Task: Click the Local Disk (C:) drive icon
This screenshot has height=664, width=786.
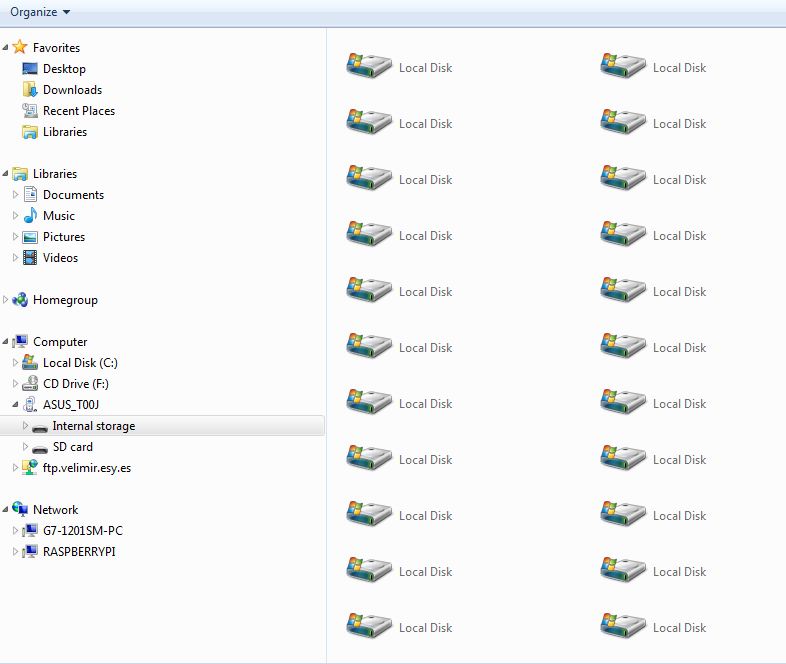Action: (30, 362)
